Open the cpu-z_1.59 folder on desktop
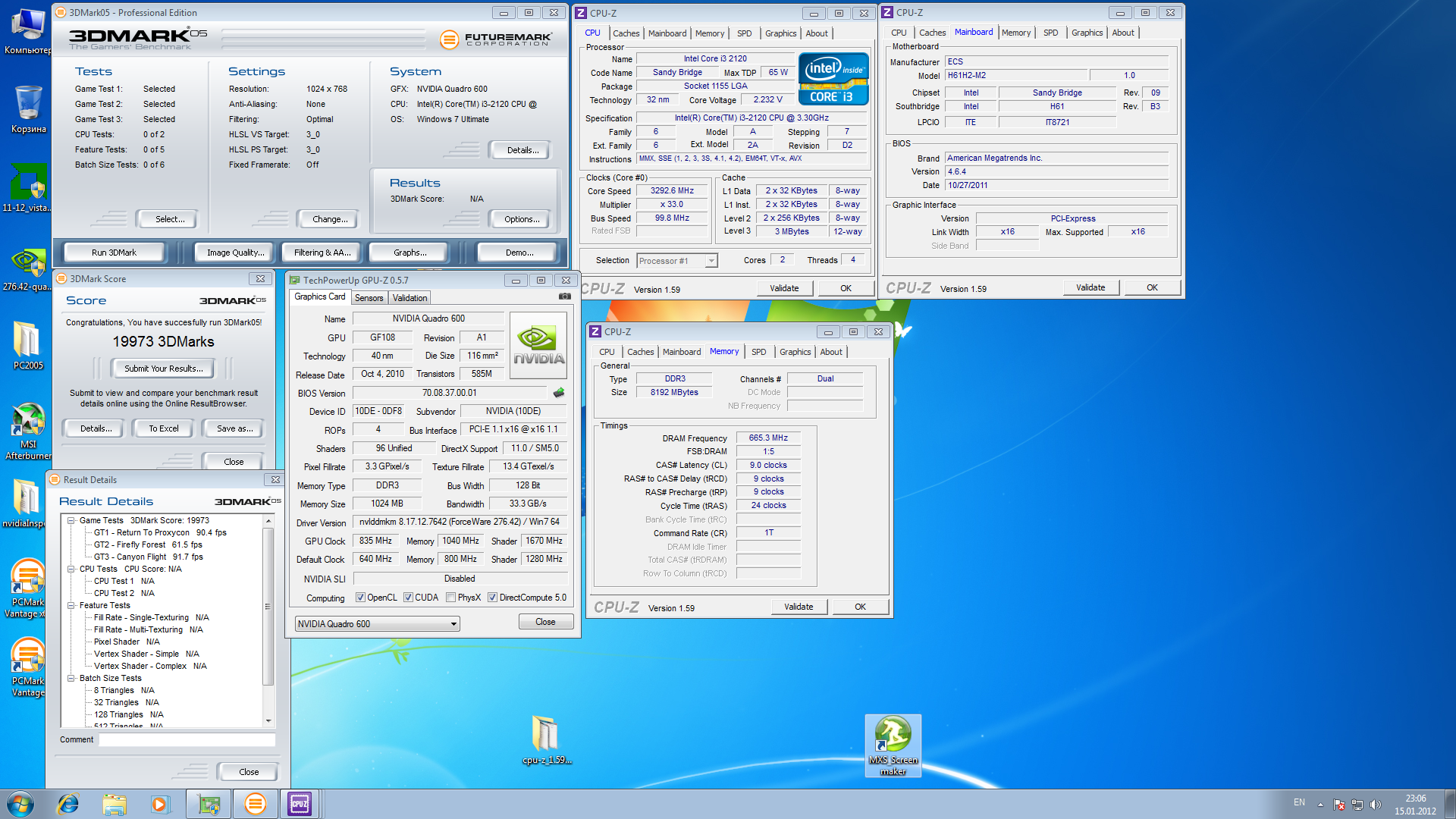Viewport: 1456px width, 819px height. click(x=546, y=739)
